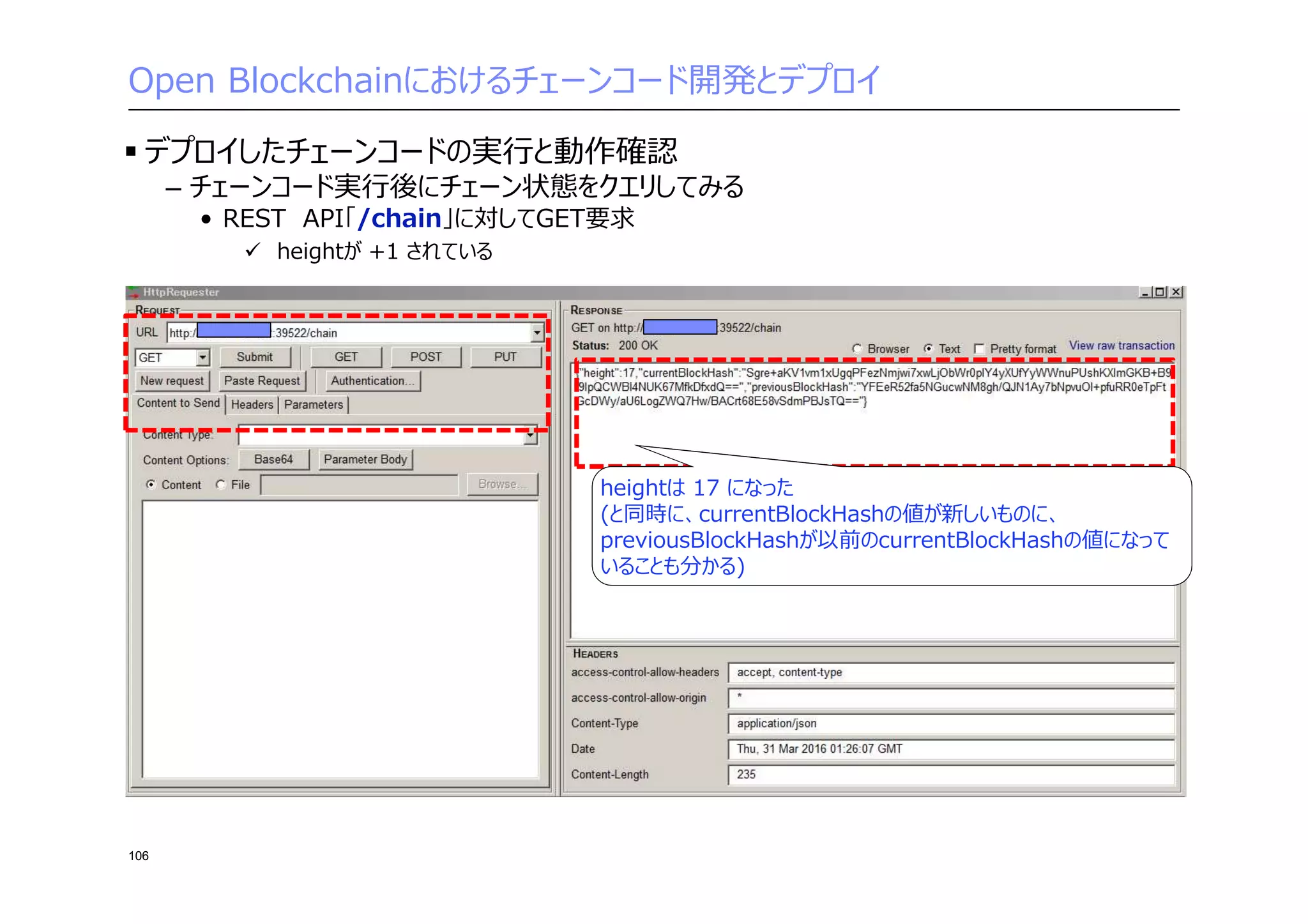Click the Browse button
Screen dimensions: 1308x924
click(503, 484)
